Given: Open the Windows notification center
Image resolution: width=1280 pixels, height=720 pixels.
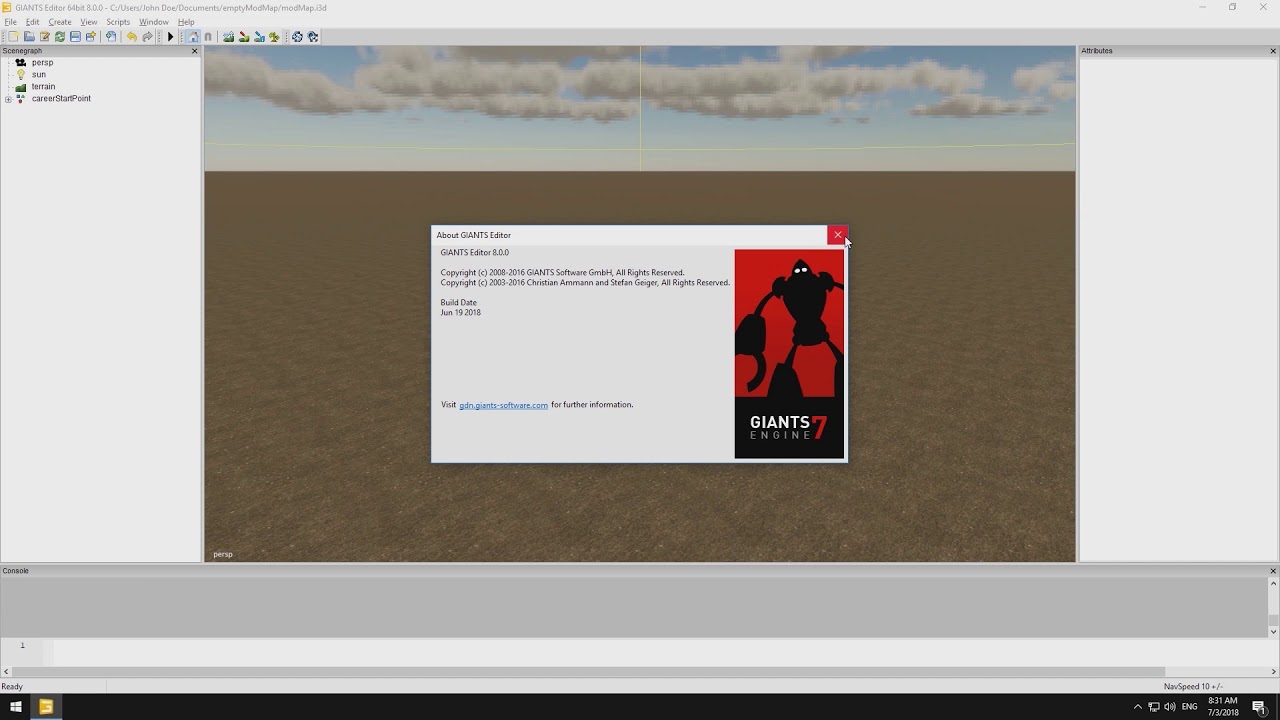Looking at the screenshot, I should pyautogui.click(x=1259, y=707).
